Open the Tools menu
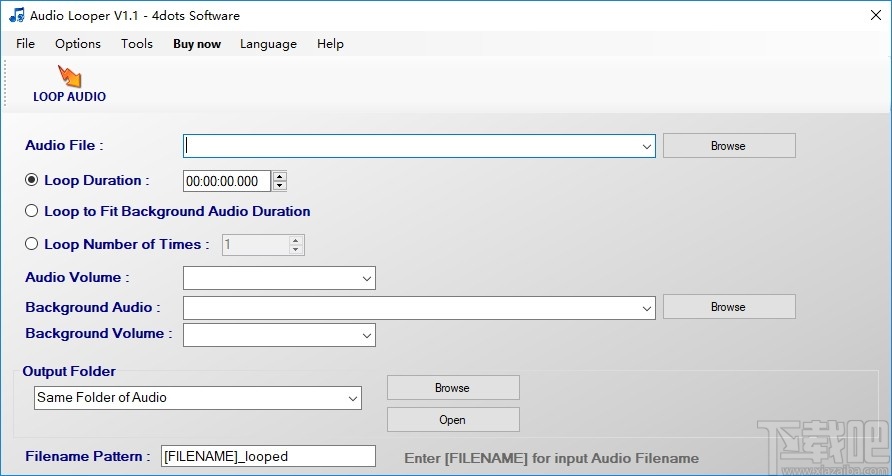 [x=137, y=44]
